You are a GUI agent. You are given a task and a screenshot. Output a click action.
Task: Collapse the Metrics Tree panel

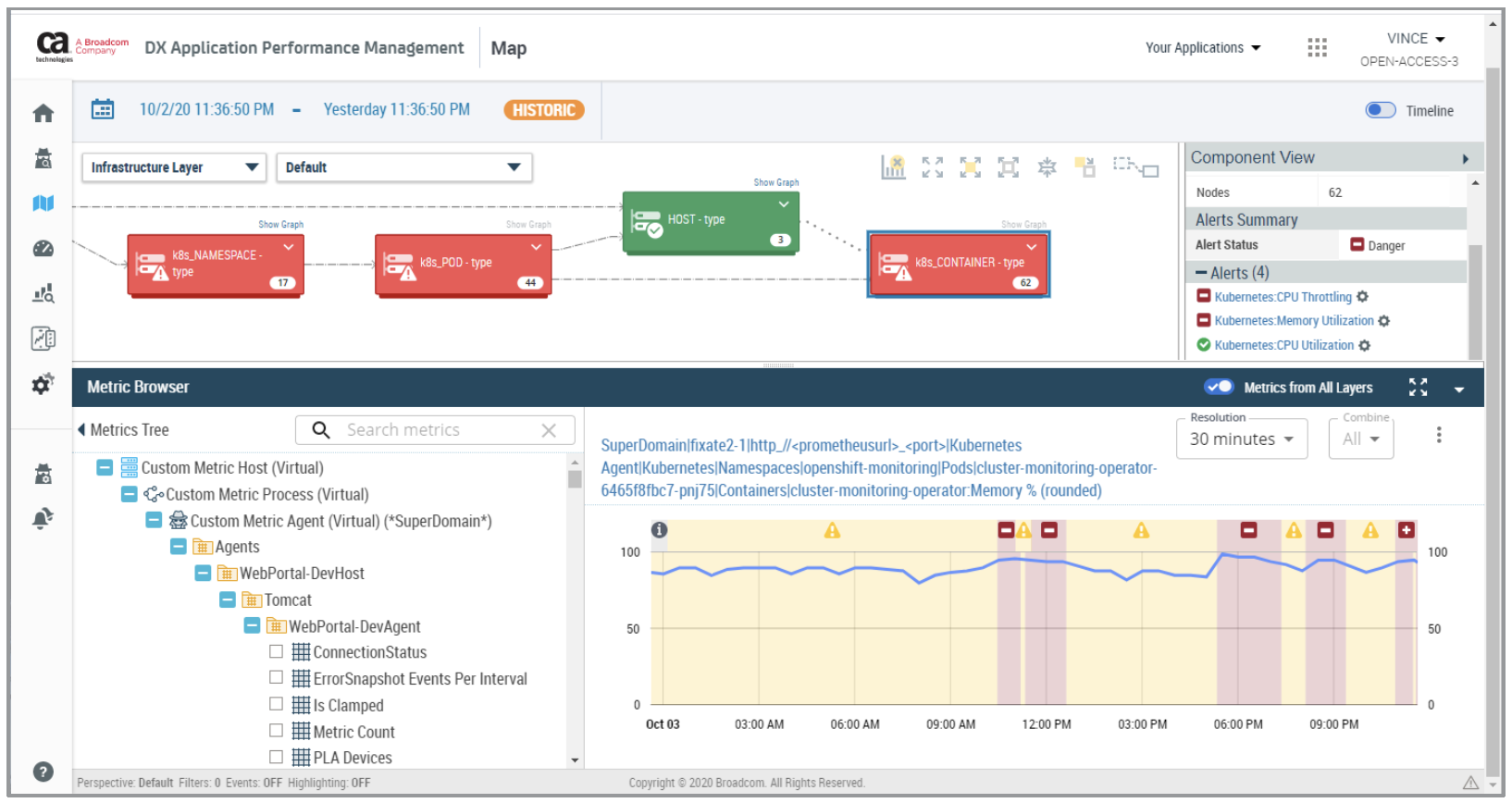(x=81, y=429)
